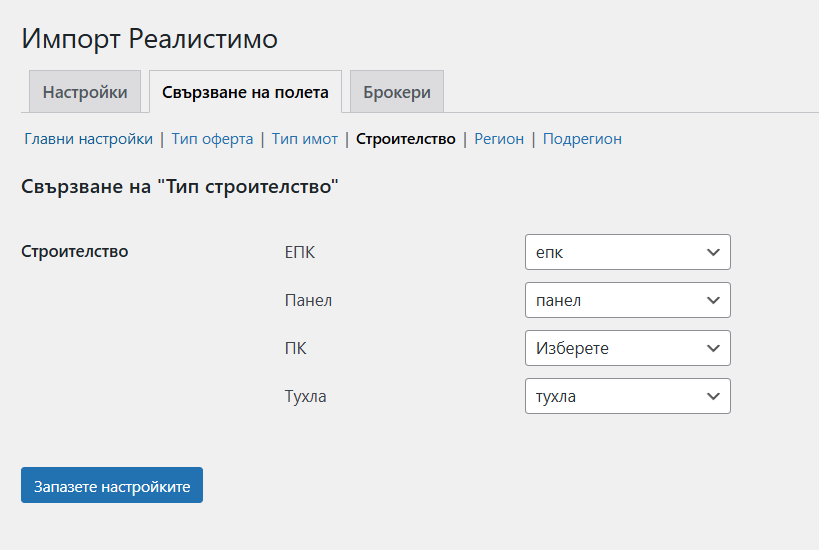Screen dimensions: 819x550
Task: Open the Панел mapping dropdown
Action: 627,300
